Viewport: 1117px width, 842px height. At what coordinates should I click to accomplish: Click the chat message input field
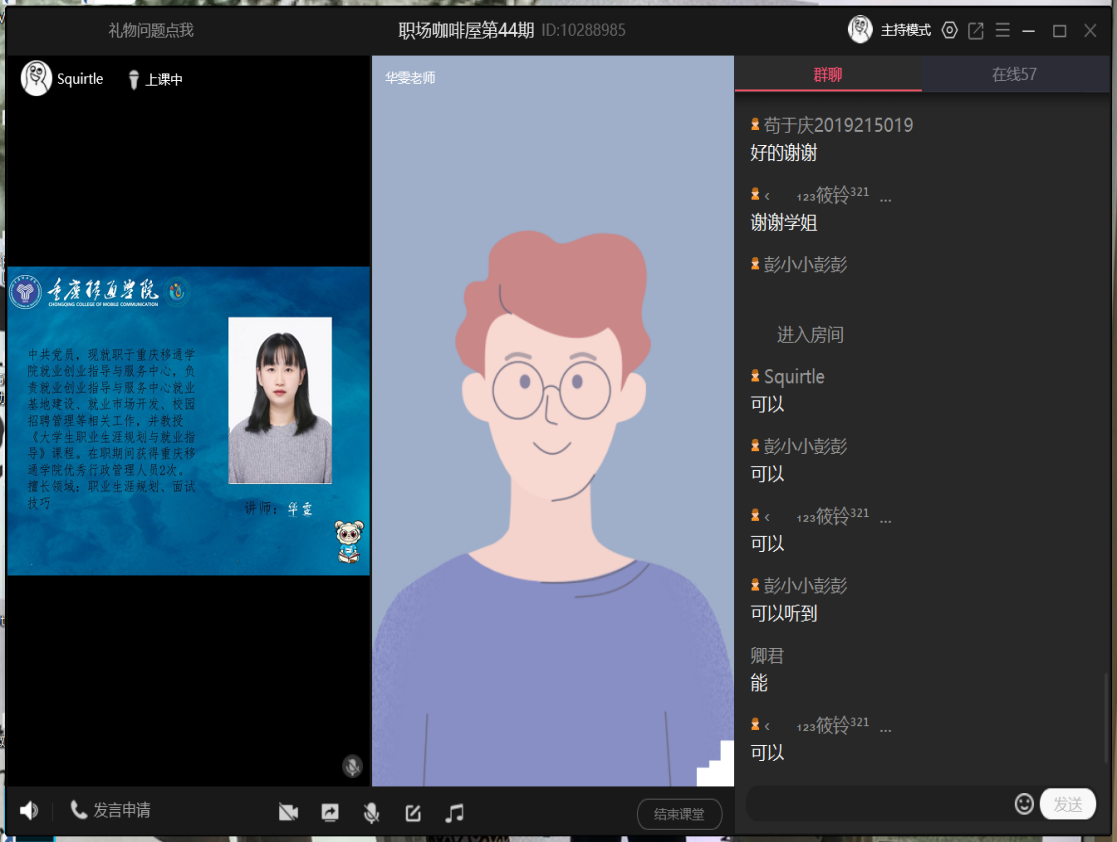pos(878,803)
